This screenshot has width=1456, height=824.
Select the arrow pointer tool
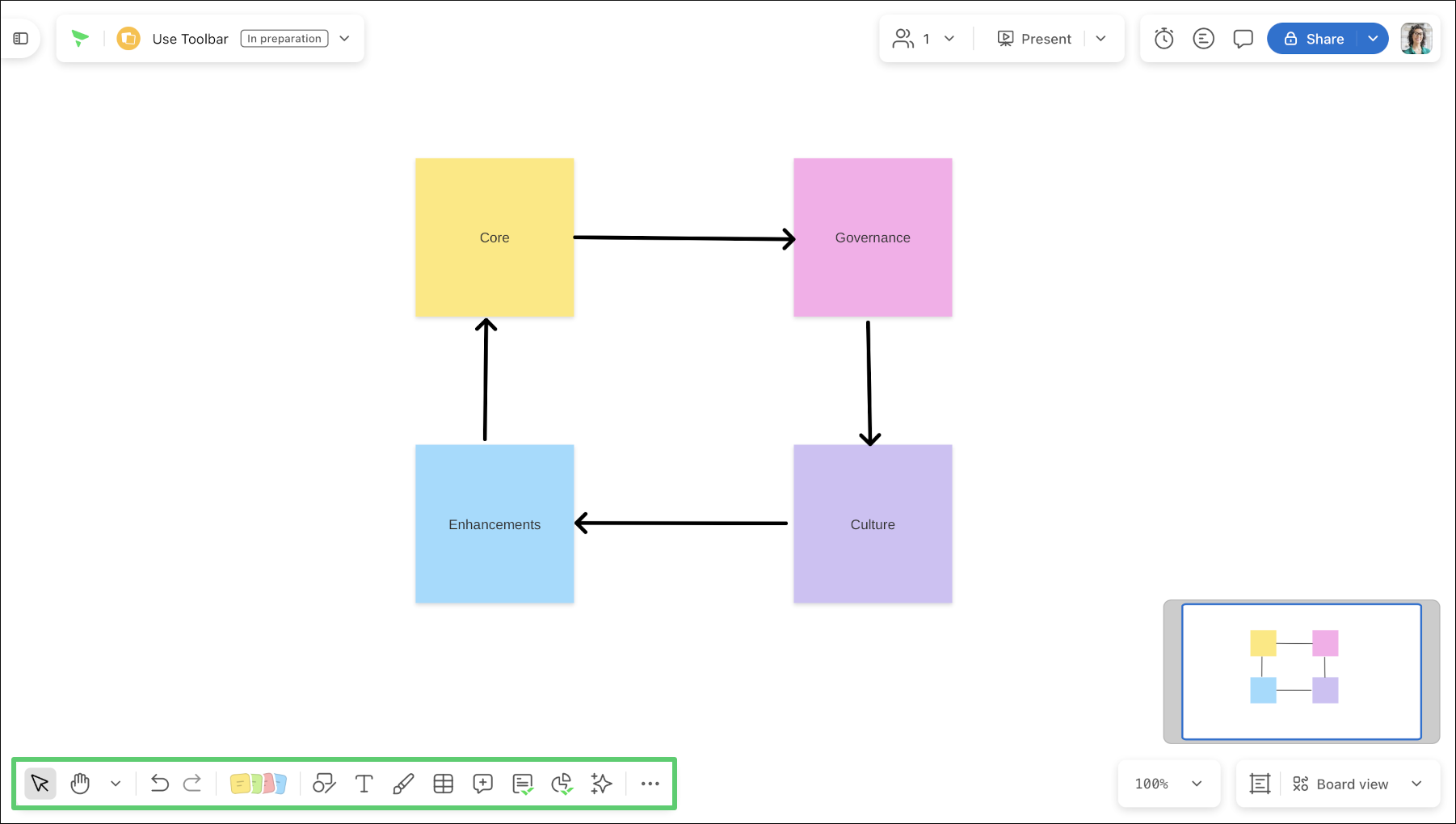click(x=40, y=784)
